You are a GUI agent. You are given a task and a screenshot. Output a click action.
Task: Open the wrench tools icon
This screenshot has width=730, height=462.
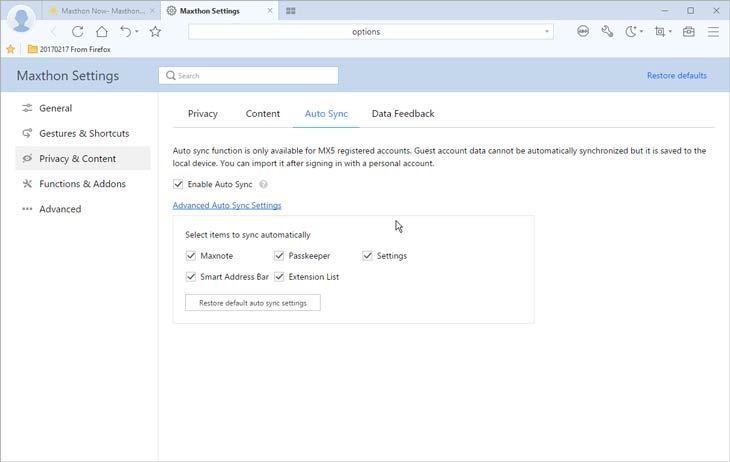[x=607, y=31]
